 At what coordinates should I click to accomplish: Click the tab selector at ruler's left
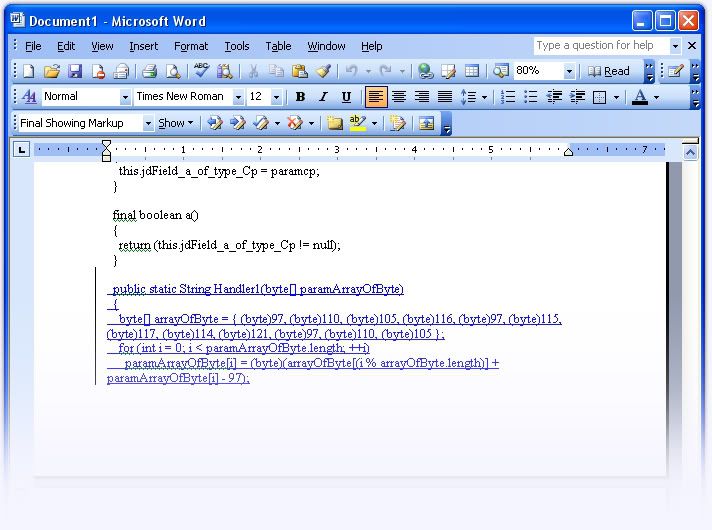21,149
